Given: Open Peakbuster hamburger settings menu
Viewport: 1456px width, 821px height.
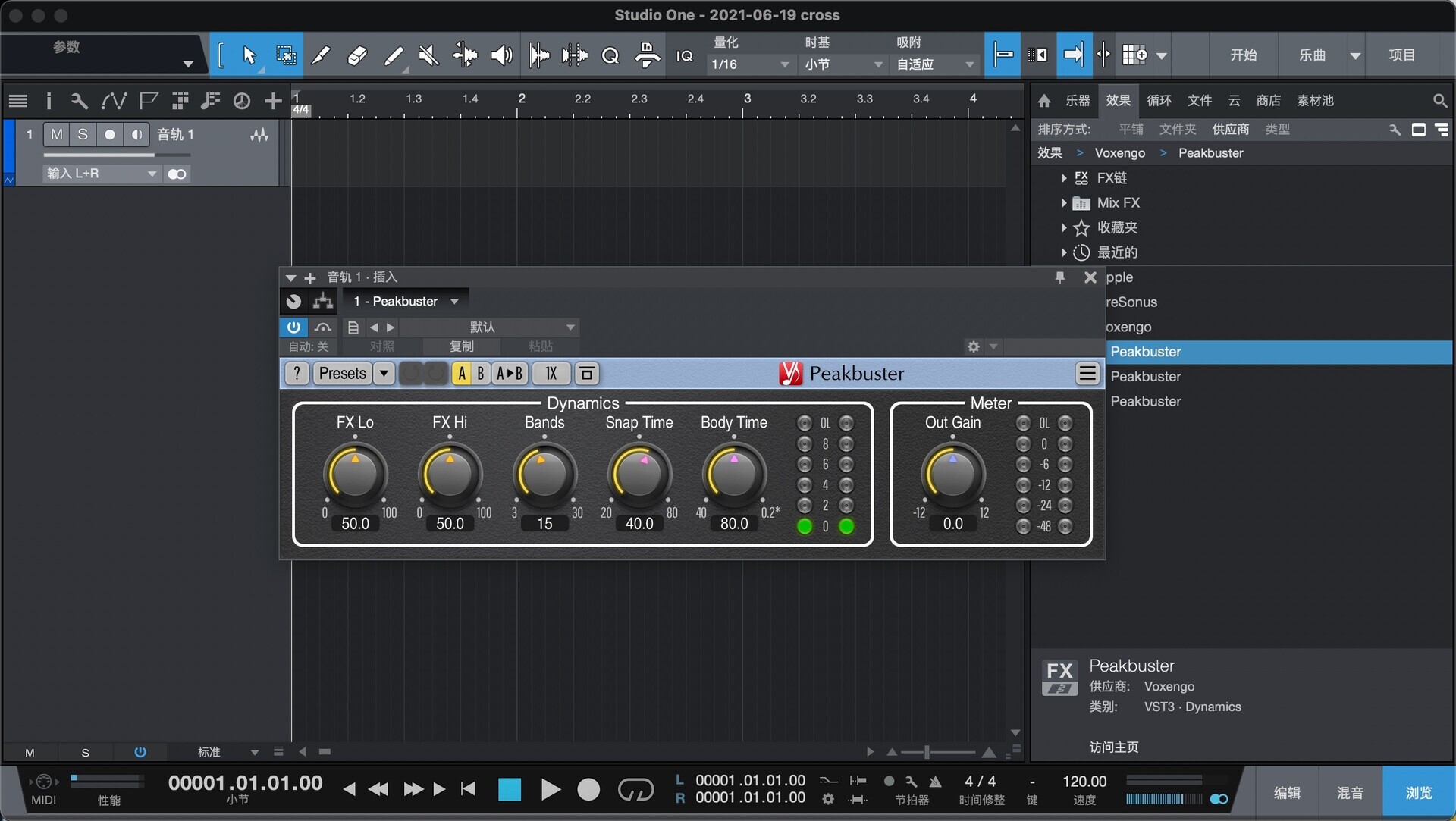Looking at the screenshot, I should coord(1087,373).
